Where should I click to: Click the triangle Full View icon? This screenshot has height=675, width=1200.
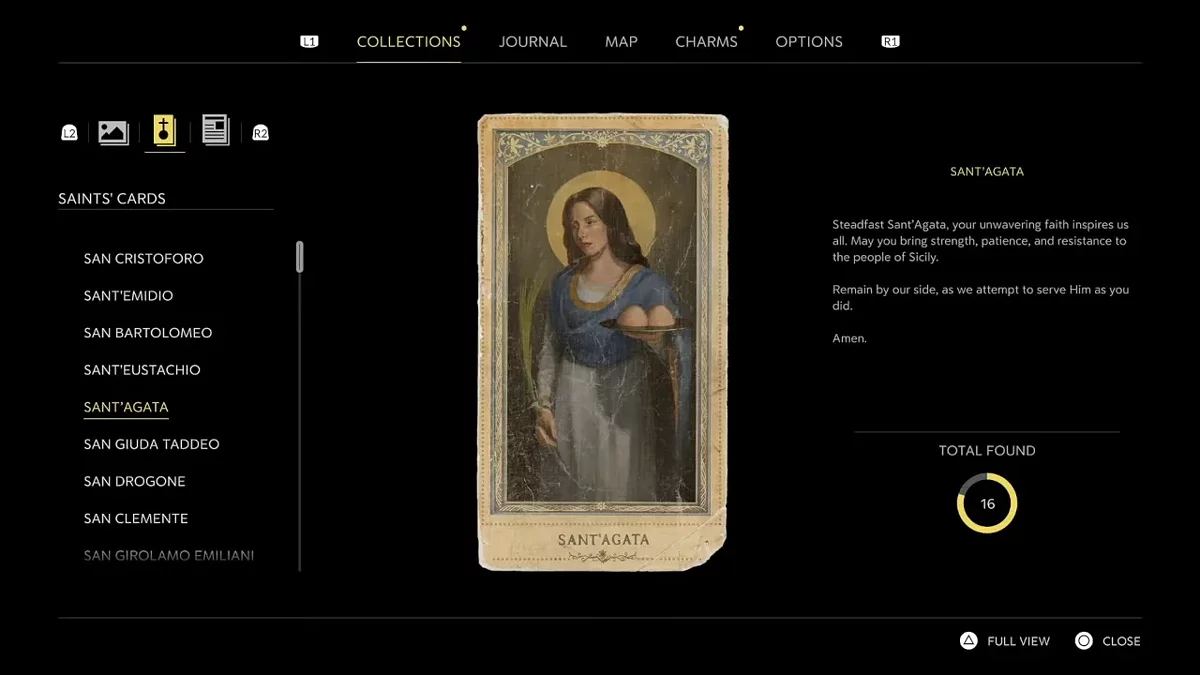pos(968,641)
